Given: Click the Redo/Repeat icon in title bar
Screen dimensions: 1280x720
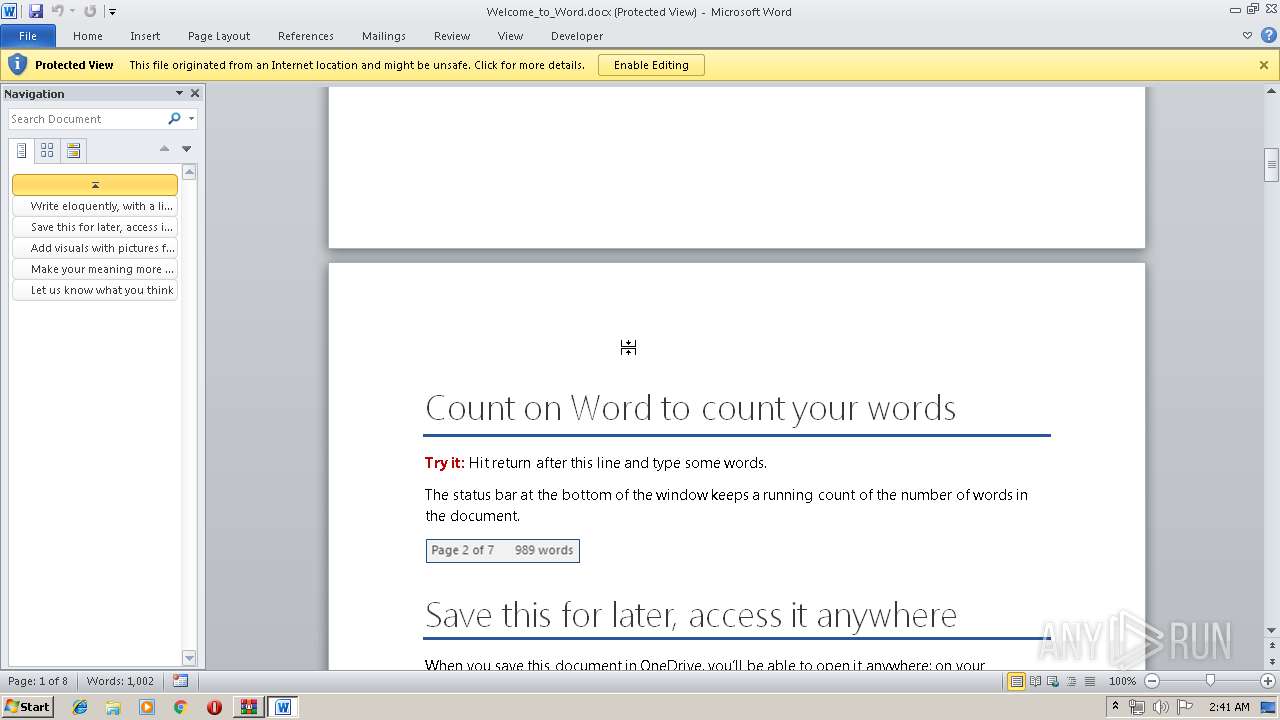Looking at the screenshot, I should pyautogui.click(x=90, y=11).
